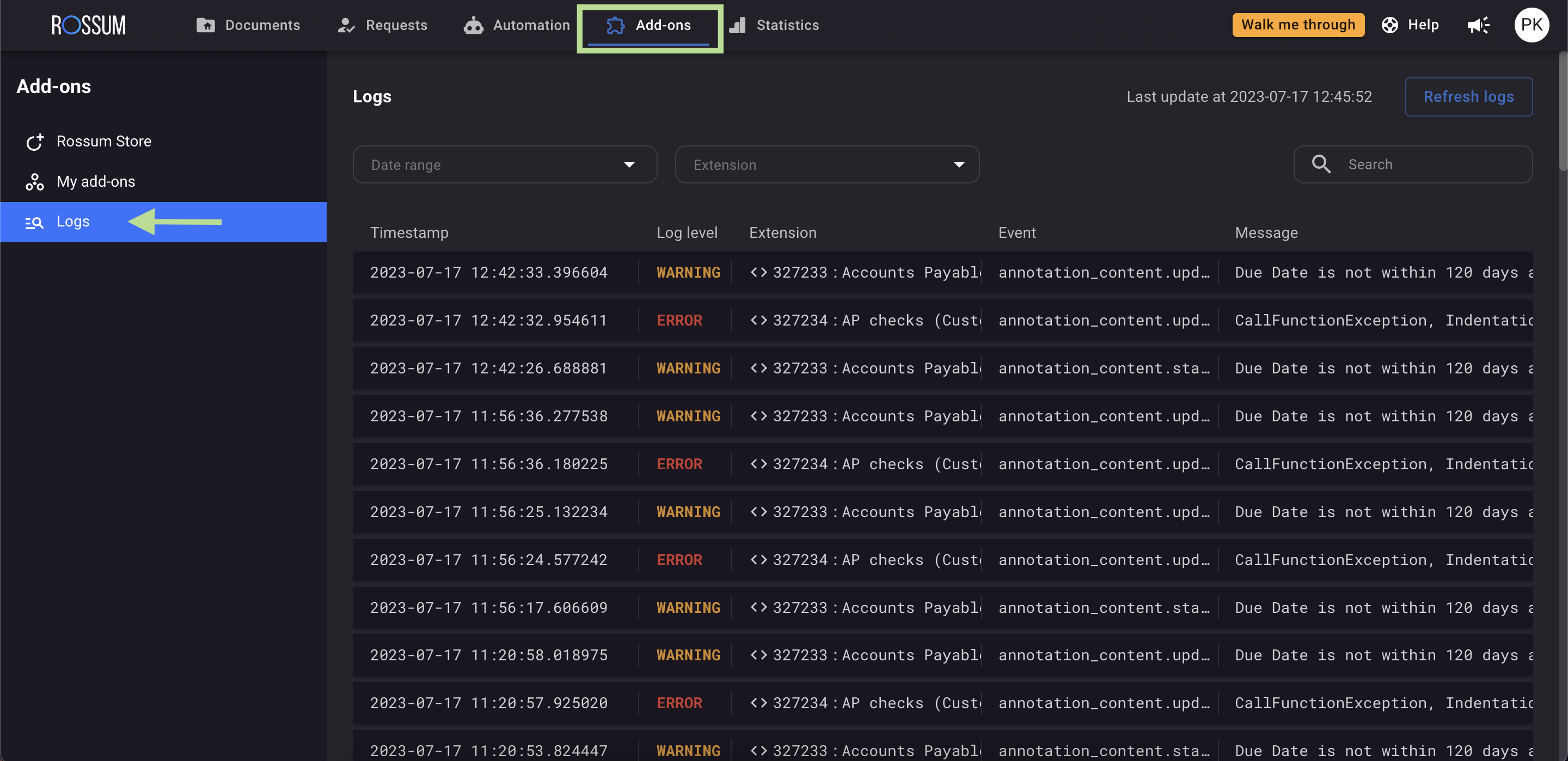This screenshot has height=761, width=1568.
Task: Click the Statistics bar chart icon
Action: 737,25
